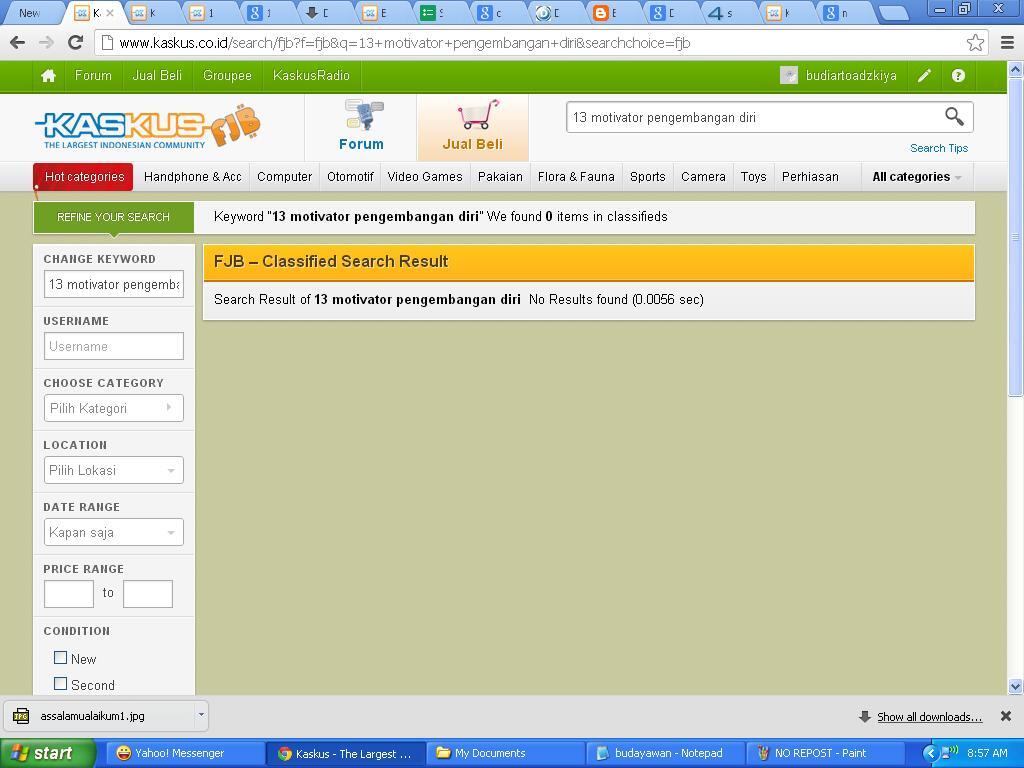
Task: Click the browser address bar URL
Action: [405, 43]
